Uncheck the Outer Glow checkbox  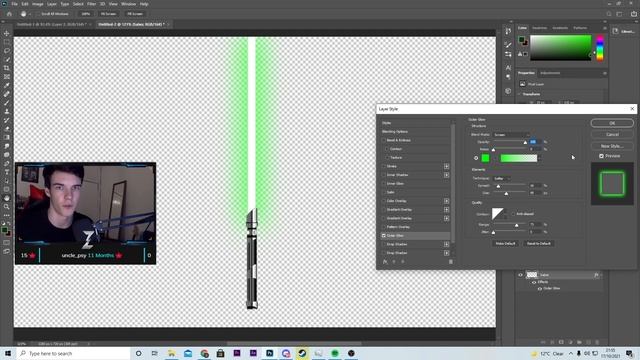coord(384,236)
